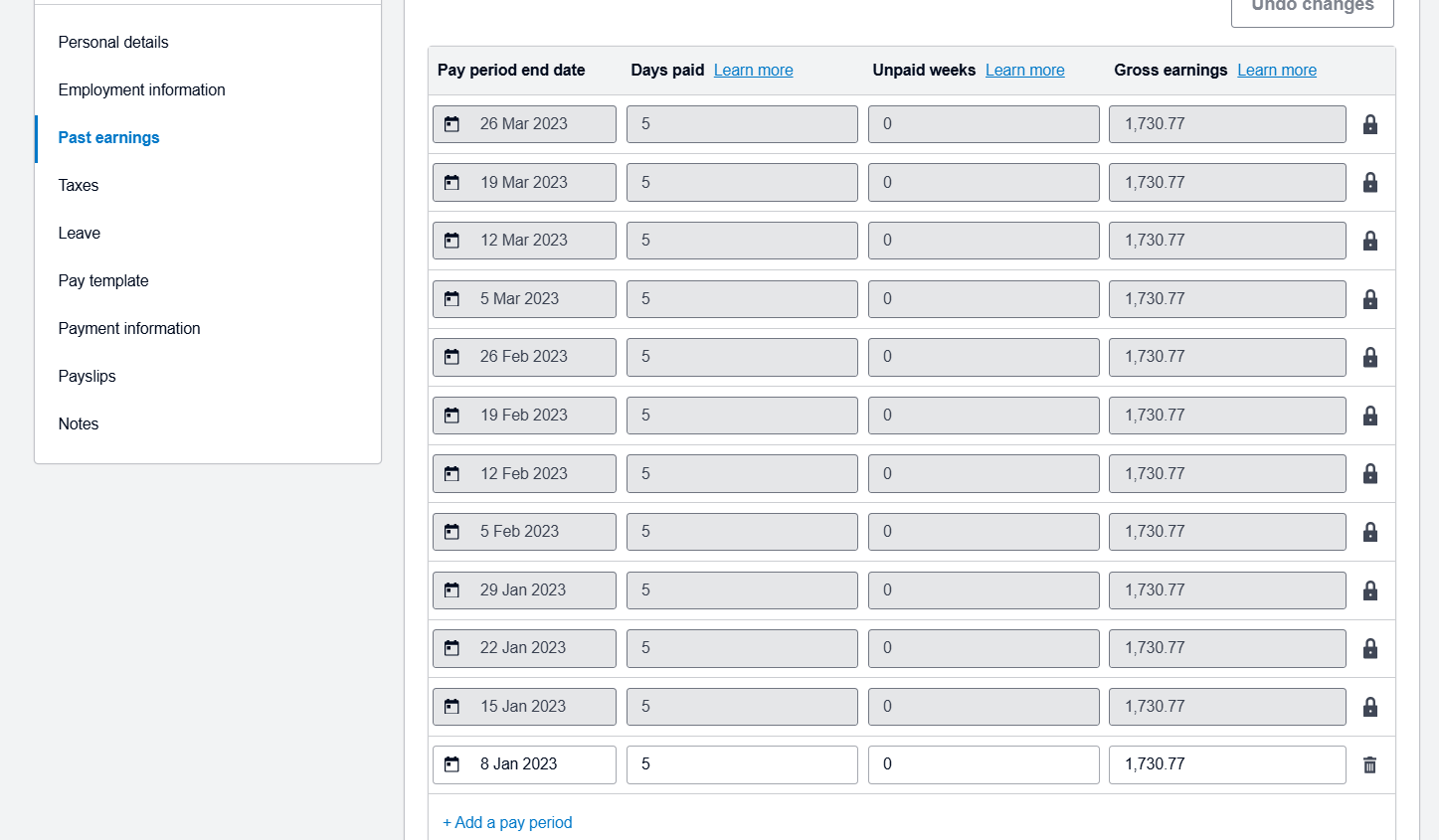Click calendar icon in 12 Mar 2023 date field

point(451,241)
